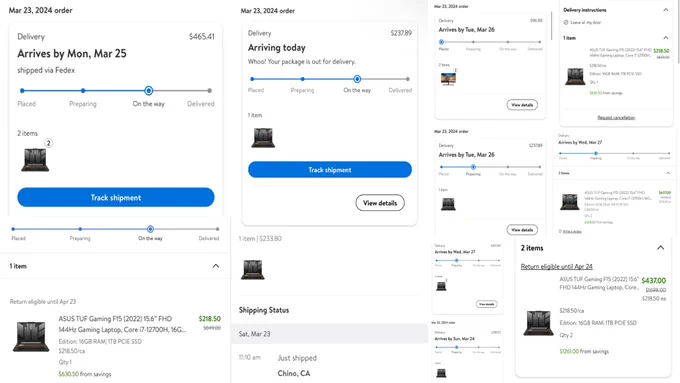Viewport: 680px width, 383px height.
Task: Click the Arrives by Sun, Mar 24 heading
Action: tap(454, 339)
